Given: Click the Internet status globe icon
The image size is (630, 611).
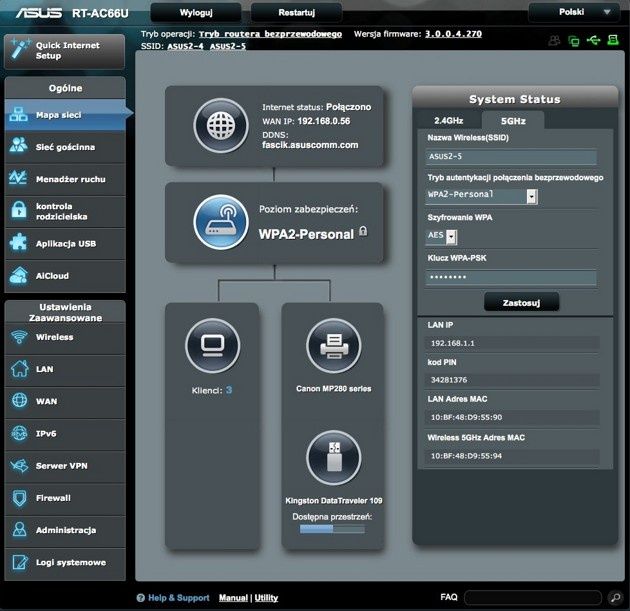Looking at the screenshot, I should pyautogui.click(x=221, y=125).
